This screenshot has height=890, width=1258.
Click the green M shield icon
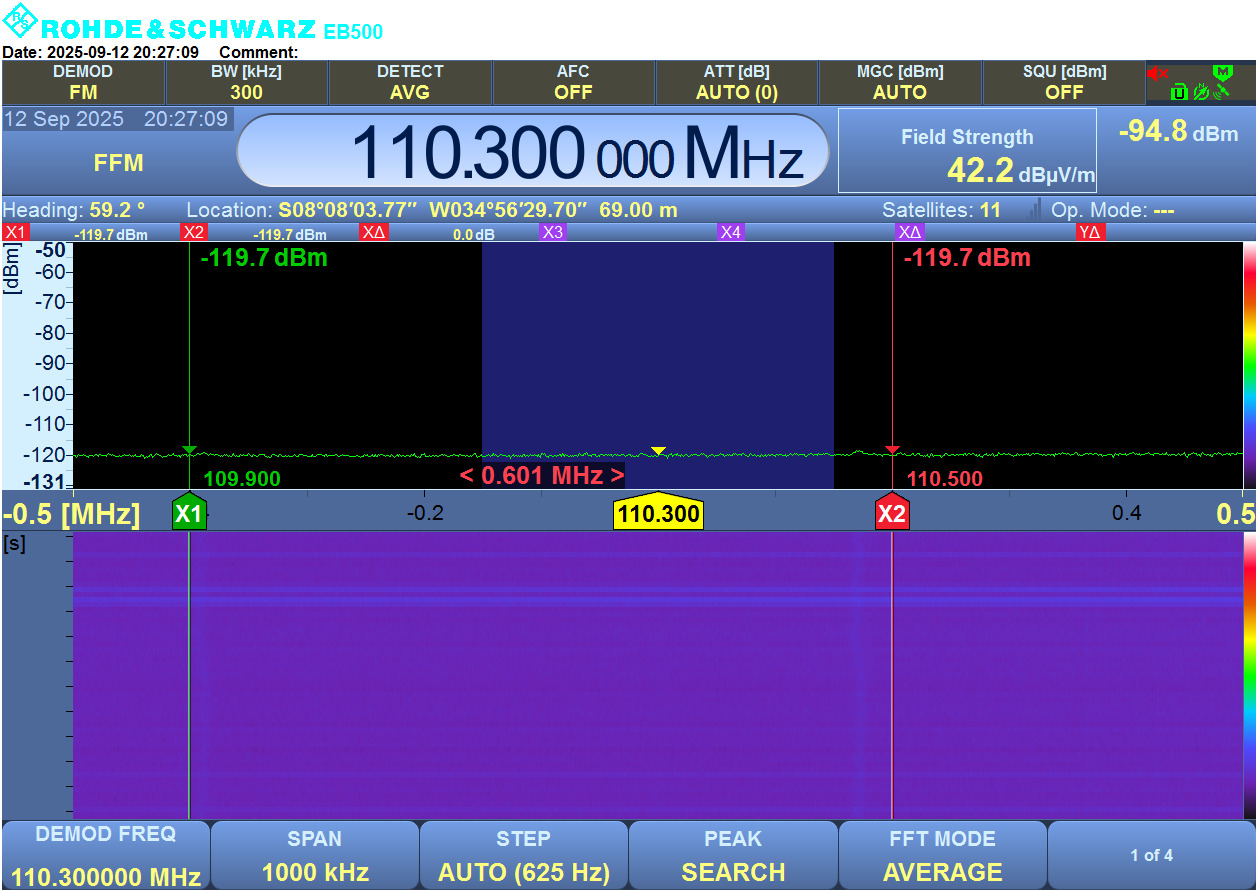(x=1222, y=72)
